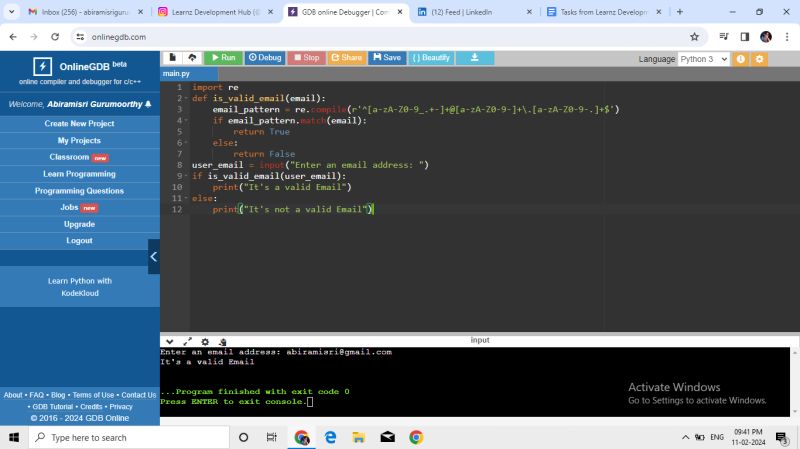
Task: Open editor settings gear icon
Action: (759, 59)
